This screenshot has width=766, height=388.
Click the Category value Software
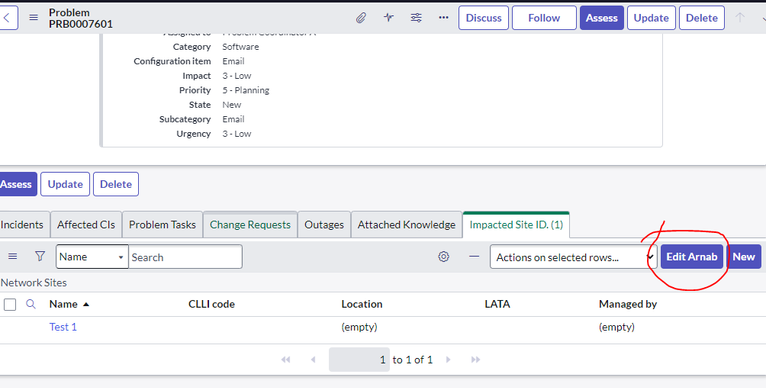point(240,47)
